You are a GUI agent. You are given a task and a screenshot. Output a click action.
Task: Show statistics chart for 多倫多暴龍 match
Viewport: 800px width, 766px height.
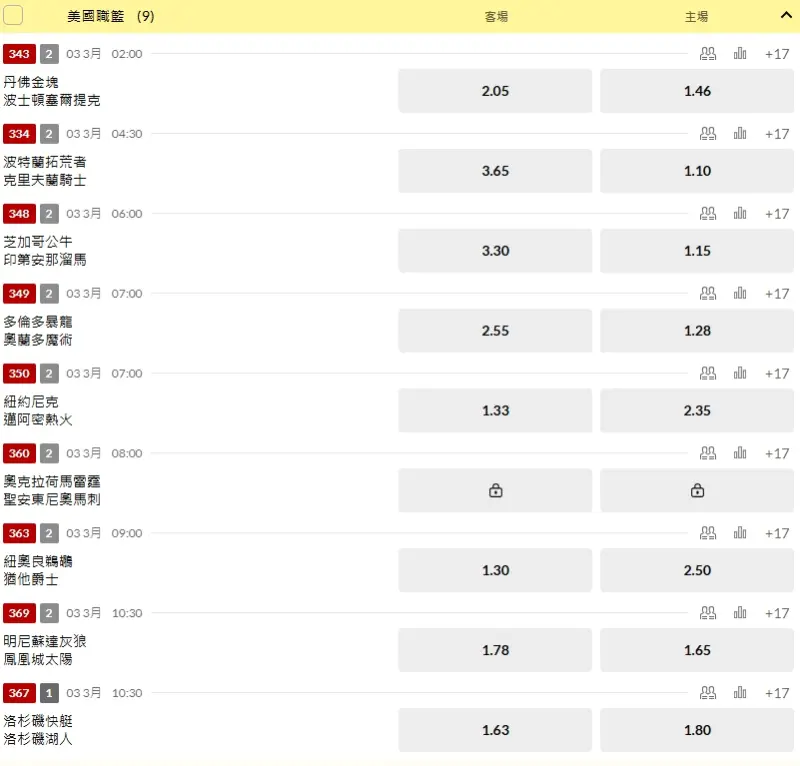coord(740,294)
